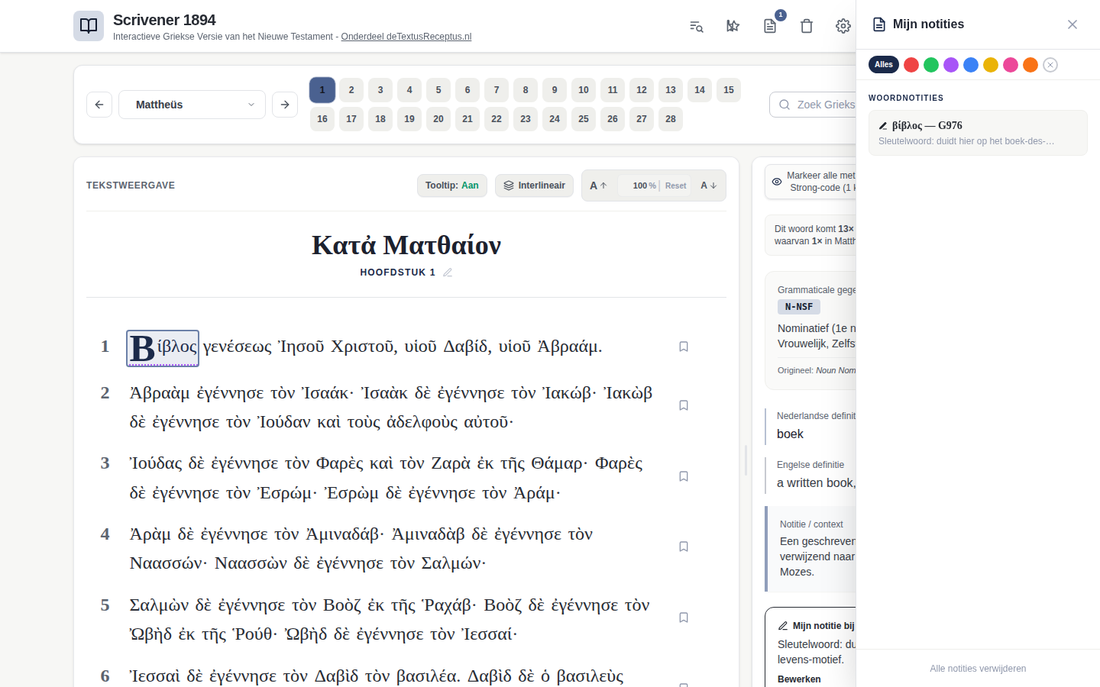Open the deTextusReceptus.nl link
Viewport: 1100px width, 687px height.
406,36
